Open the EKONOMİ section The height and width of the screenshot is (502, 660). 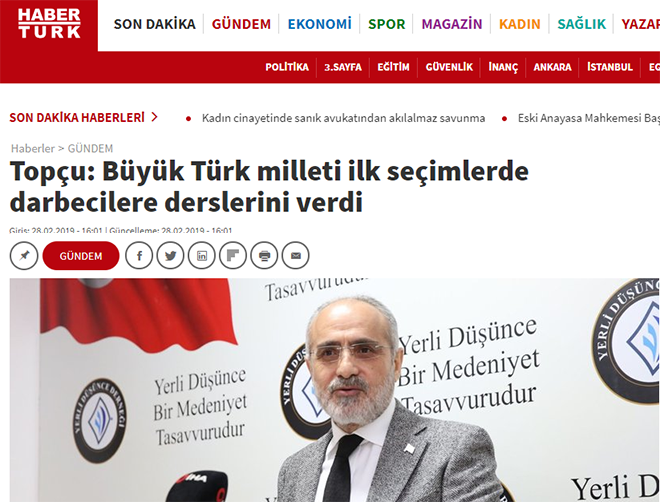pyautogui.click(x=319, y=24)
